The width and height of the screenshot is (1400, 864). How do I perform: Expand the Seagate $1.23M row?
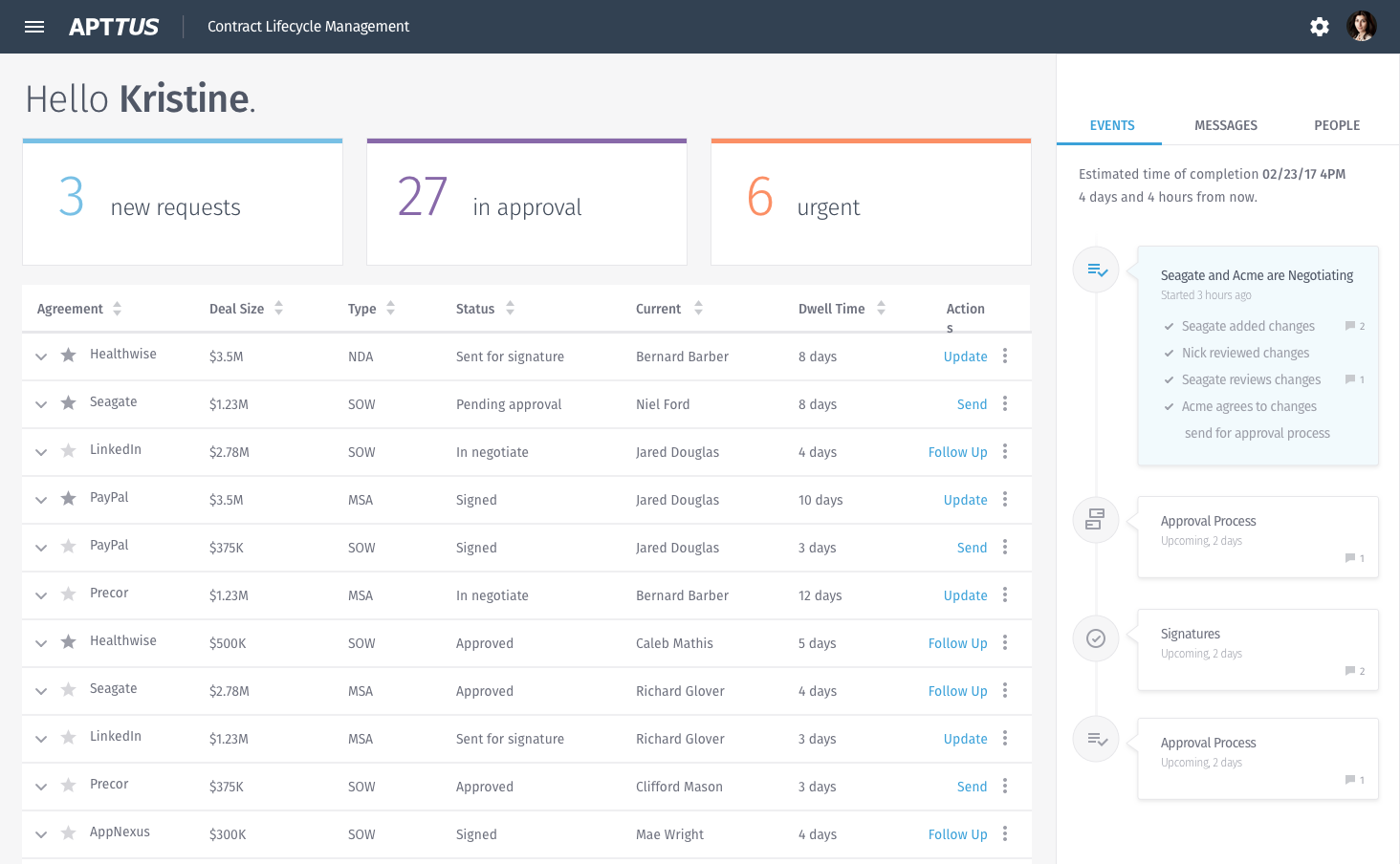(41, 404)
